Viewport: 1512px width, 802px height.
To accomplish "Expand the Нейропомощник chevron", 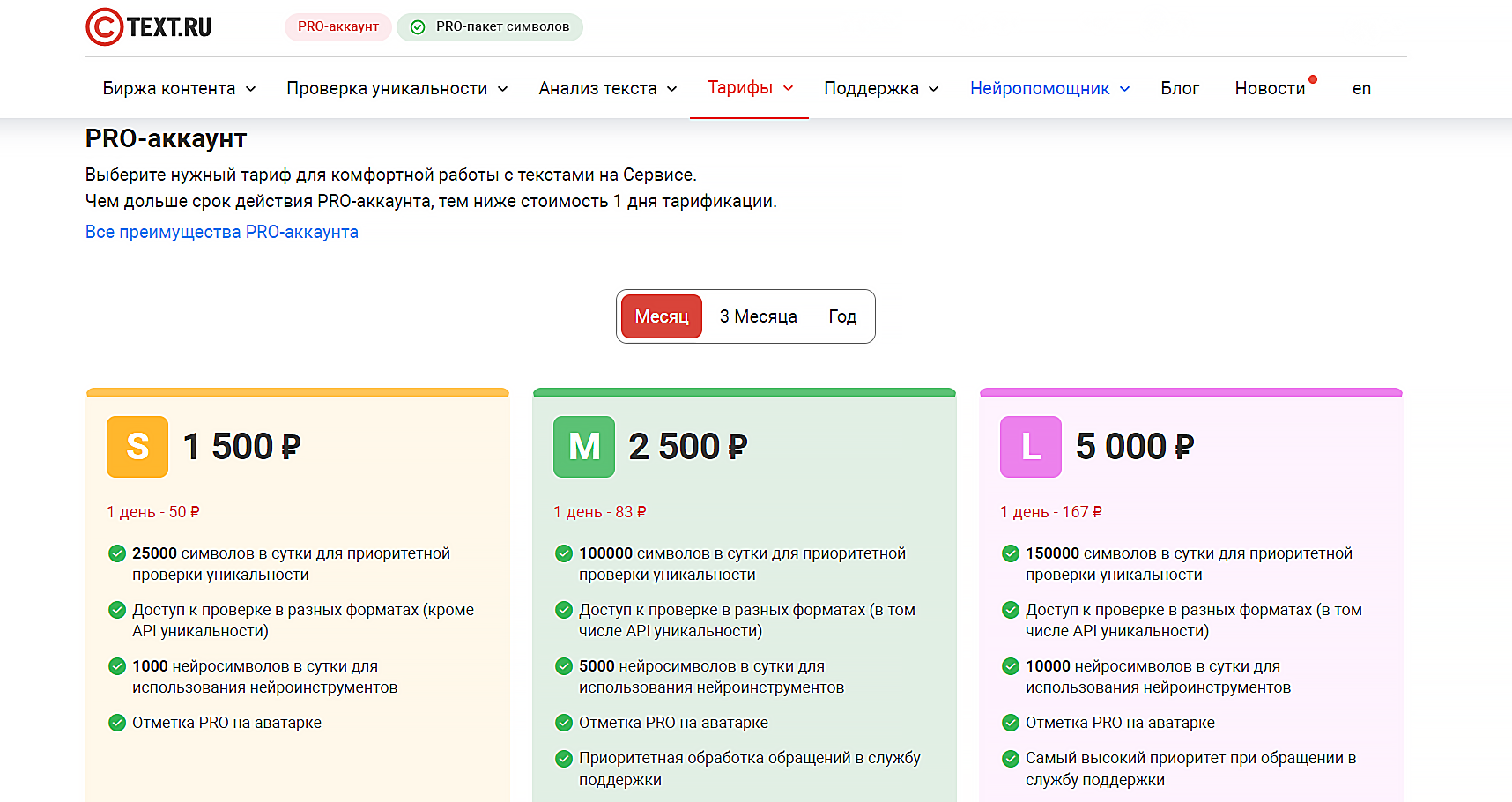I will (1124, 89).
